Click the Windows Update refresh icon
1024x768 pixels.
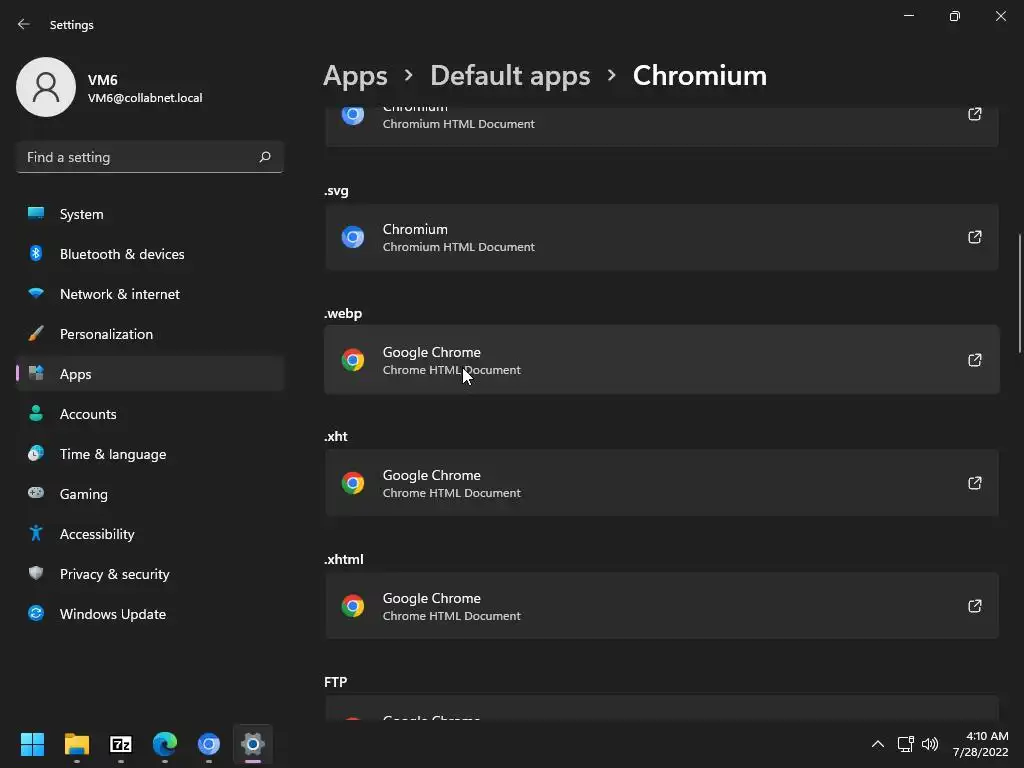coord(36,613)
